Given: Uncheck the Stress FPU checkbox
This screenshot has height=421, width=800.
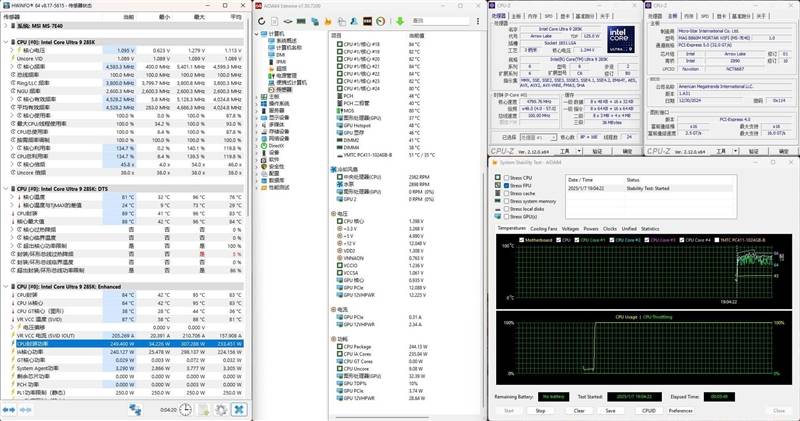Looking at the screenshot, I should tap(507, 186).
